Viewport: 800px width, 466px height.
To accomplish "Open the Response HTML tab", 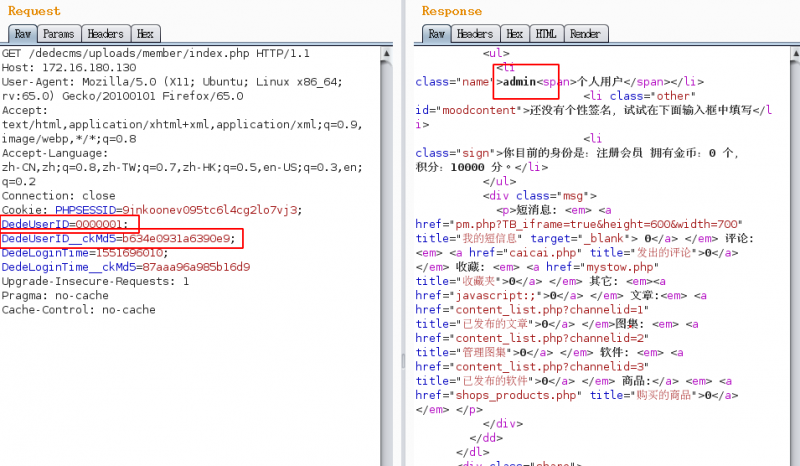I will (x=546, y=34).
